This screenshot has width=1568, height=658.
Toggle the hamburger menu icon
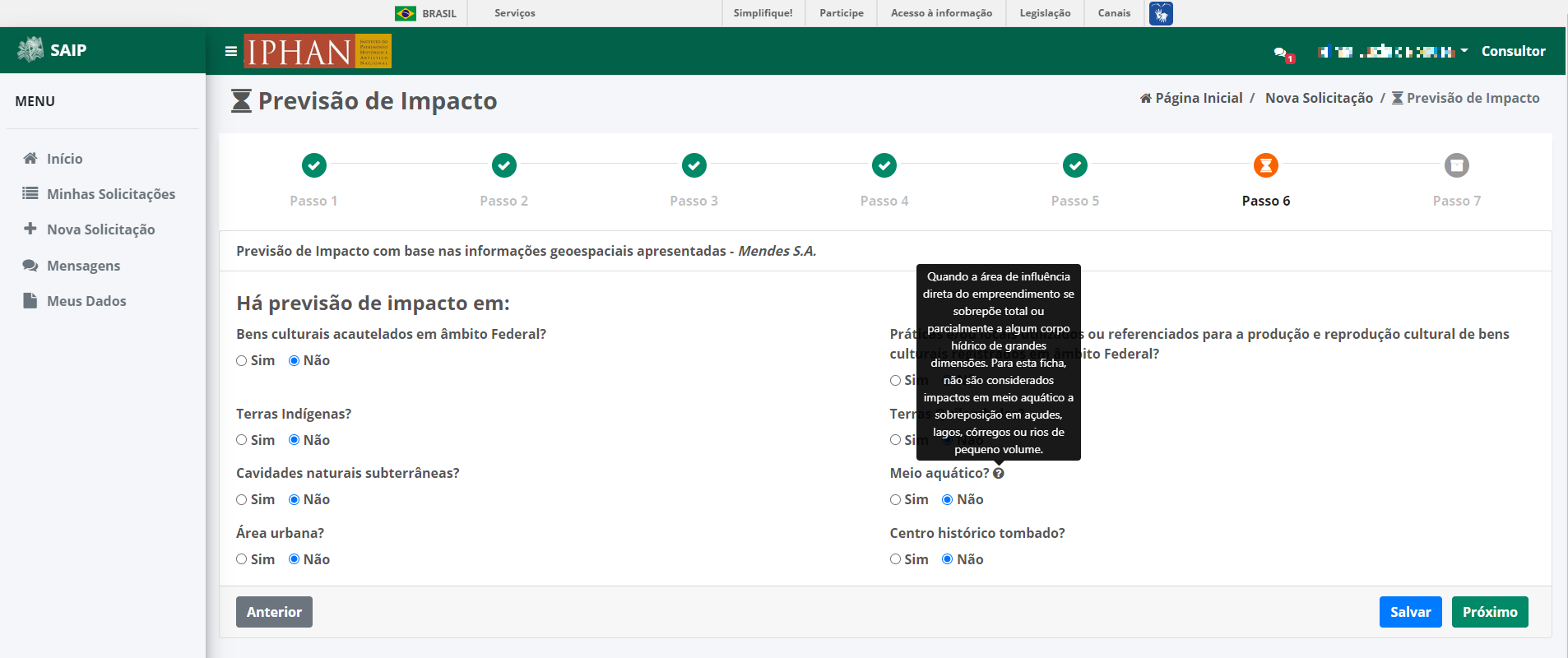(x=231, y=51)
